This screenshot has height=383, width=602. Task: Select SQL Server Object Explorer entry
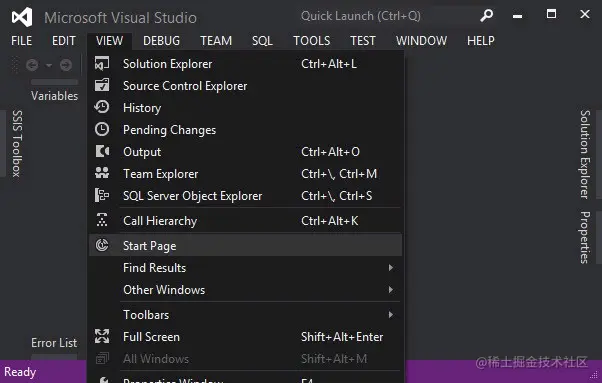click(245, 196)
